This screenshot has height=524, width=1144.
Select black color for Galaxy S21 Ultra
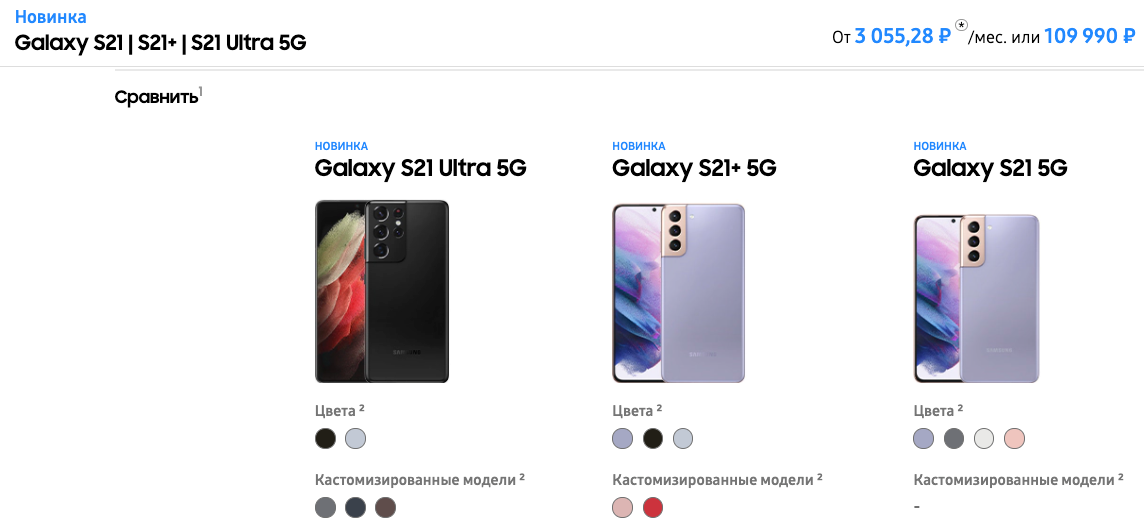tap(325, 438)
